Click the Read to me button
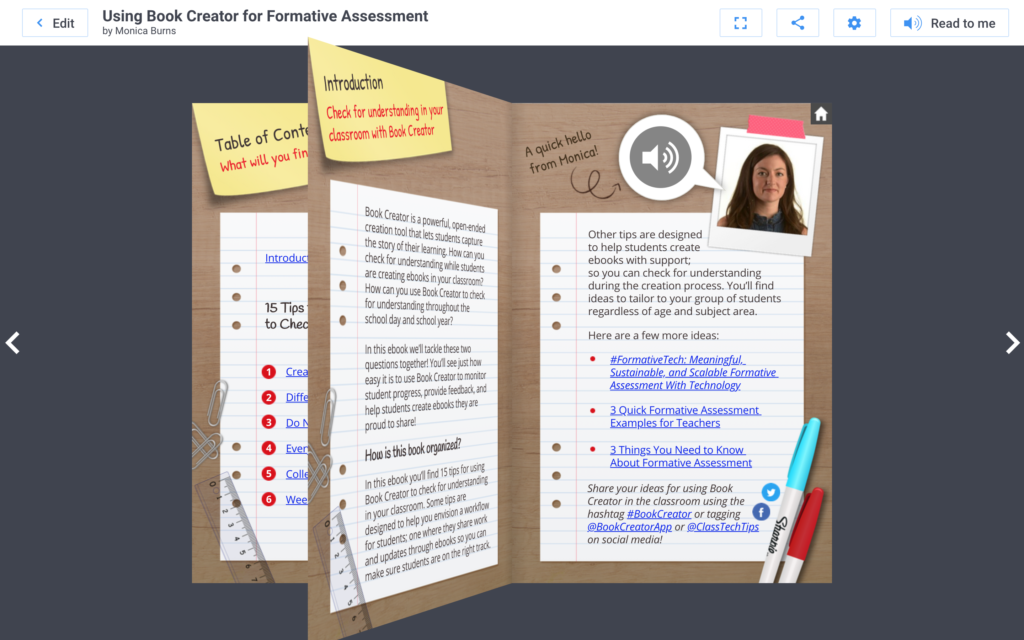 949,23
